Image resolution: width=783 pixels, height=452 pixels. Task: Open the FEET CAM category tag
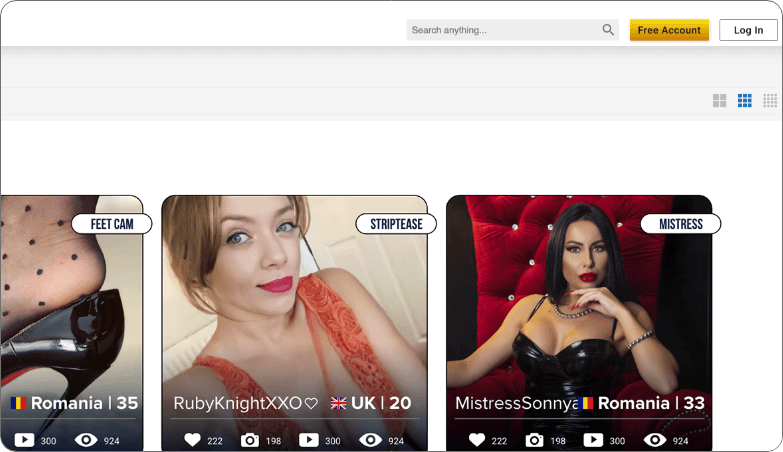(111, 224)
